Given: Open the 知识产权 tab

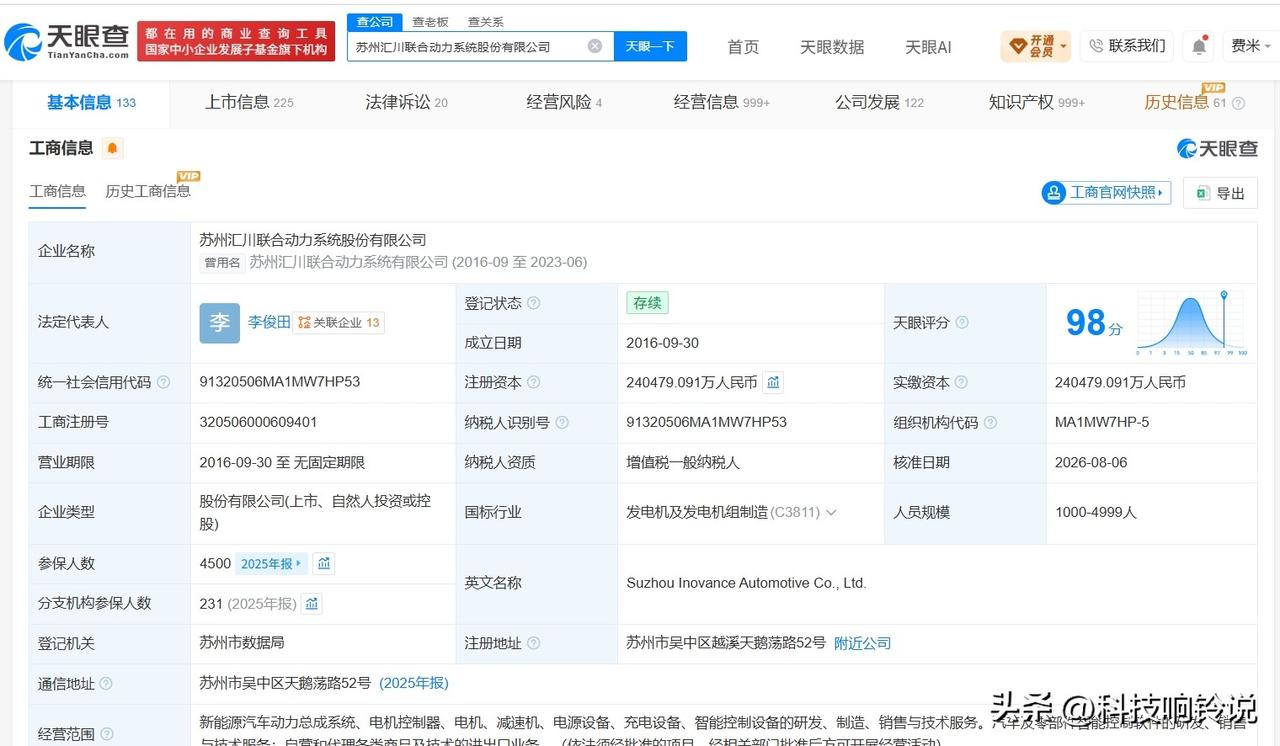Looking at the screenshot, I should (1037, 102).
